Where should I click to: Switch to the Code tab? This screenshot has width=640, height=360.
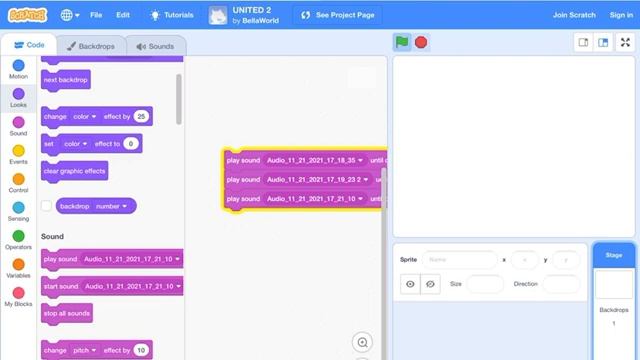[x=29, y=45]
